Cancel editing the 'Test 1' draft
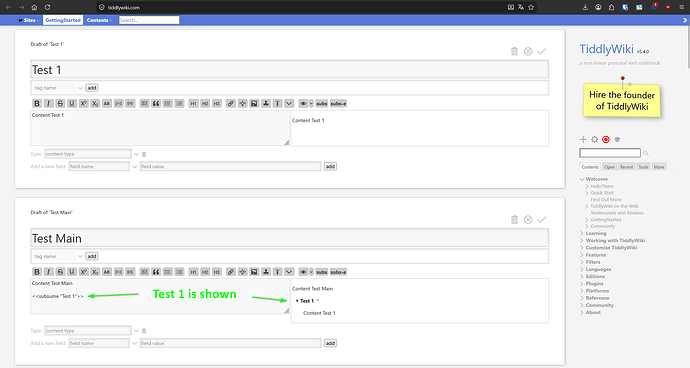This screenshot has height=368, width=690. pos(528,51)
